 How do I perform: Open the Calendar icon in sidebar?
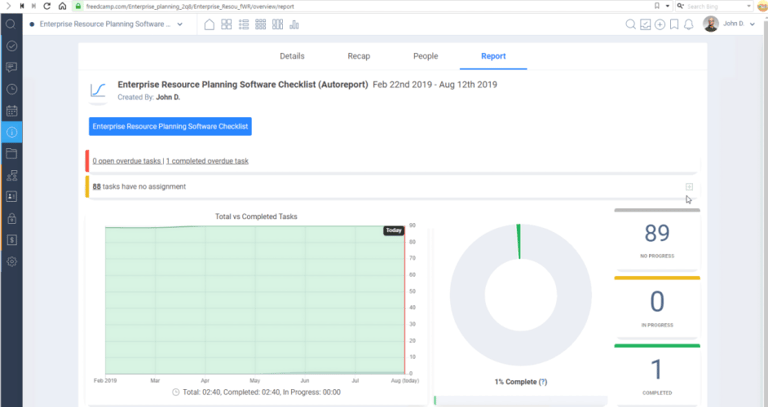pyautogui.click(x=12, y=110)
